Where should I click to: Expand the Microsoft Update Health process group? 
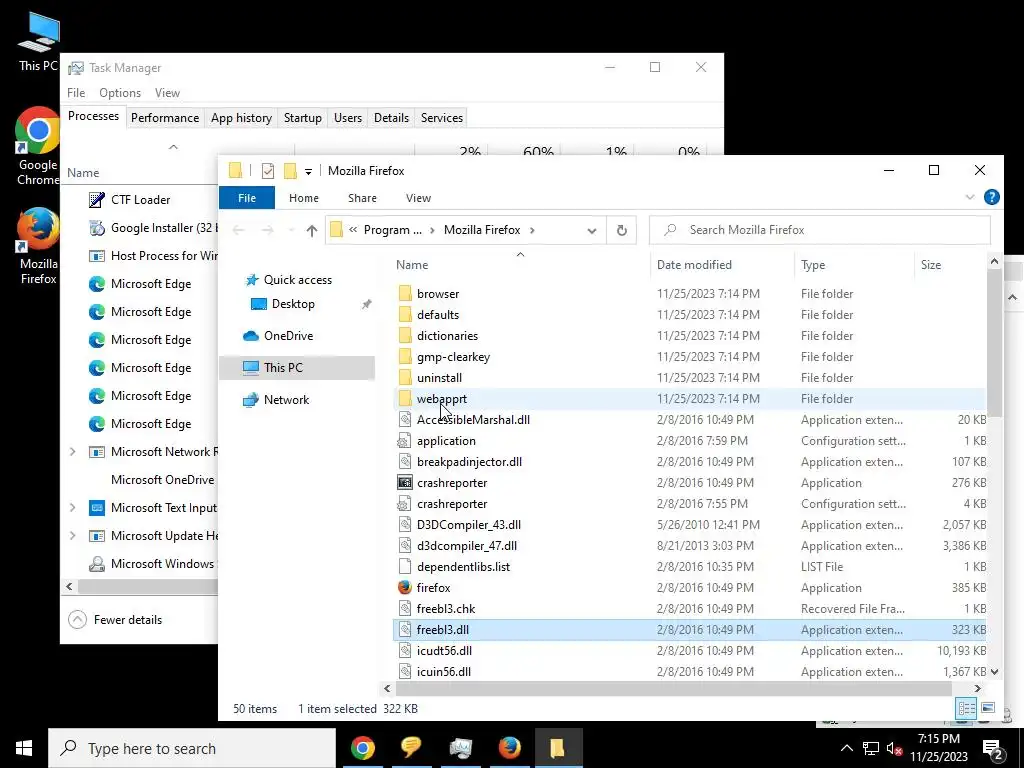[72, 536]
